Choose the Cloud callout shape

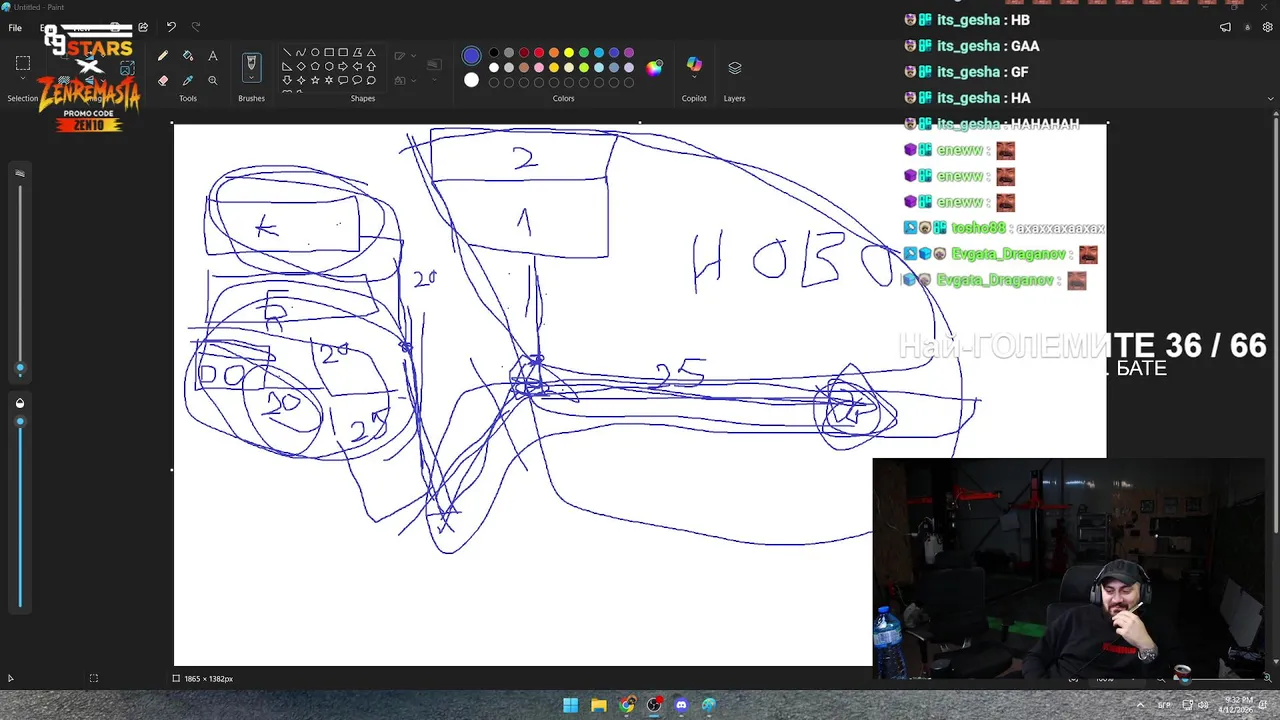[371, 80]
